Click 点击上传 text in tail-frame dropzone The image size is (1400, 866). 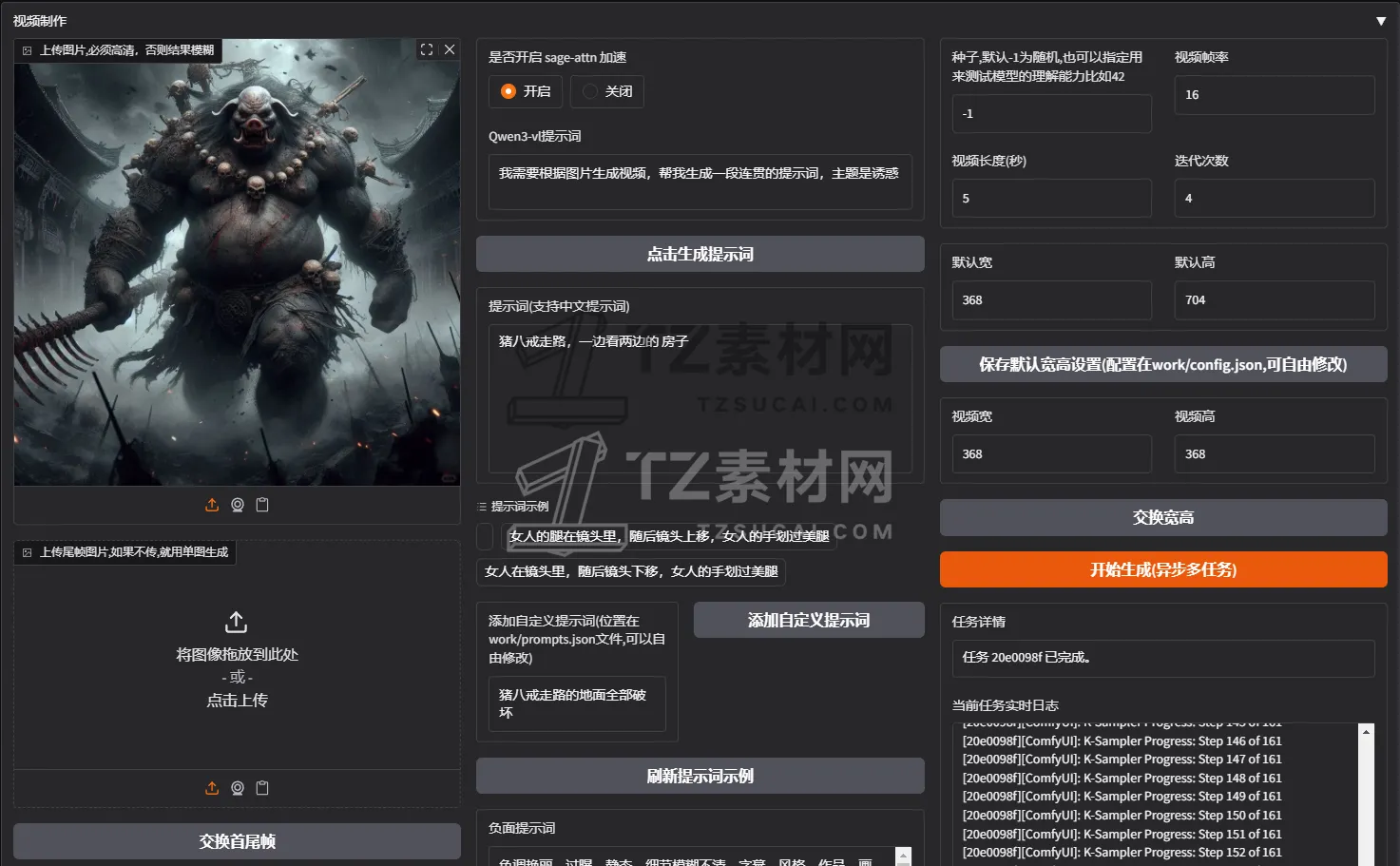pos(237,700)
